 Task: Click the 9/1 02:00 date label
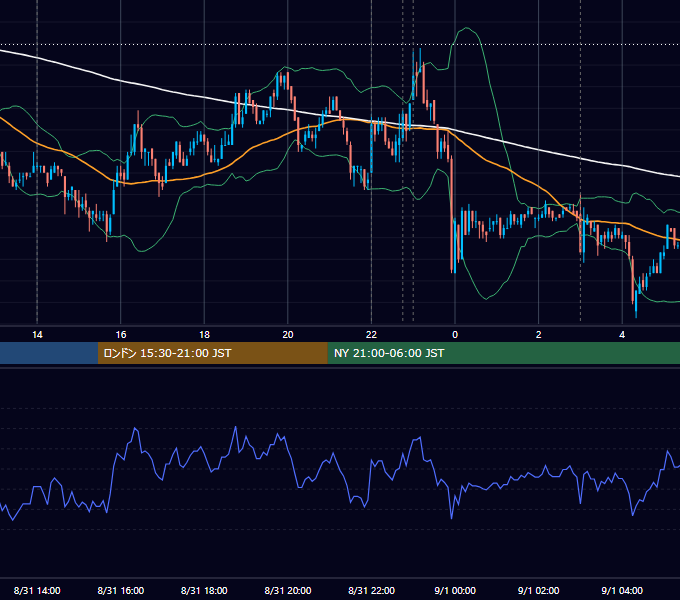tap(539, 590)
